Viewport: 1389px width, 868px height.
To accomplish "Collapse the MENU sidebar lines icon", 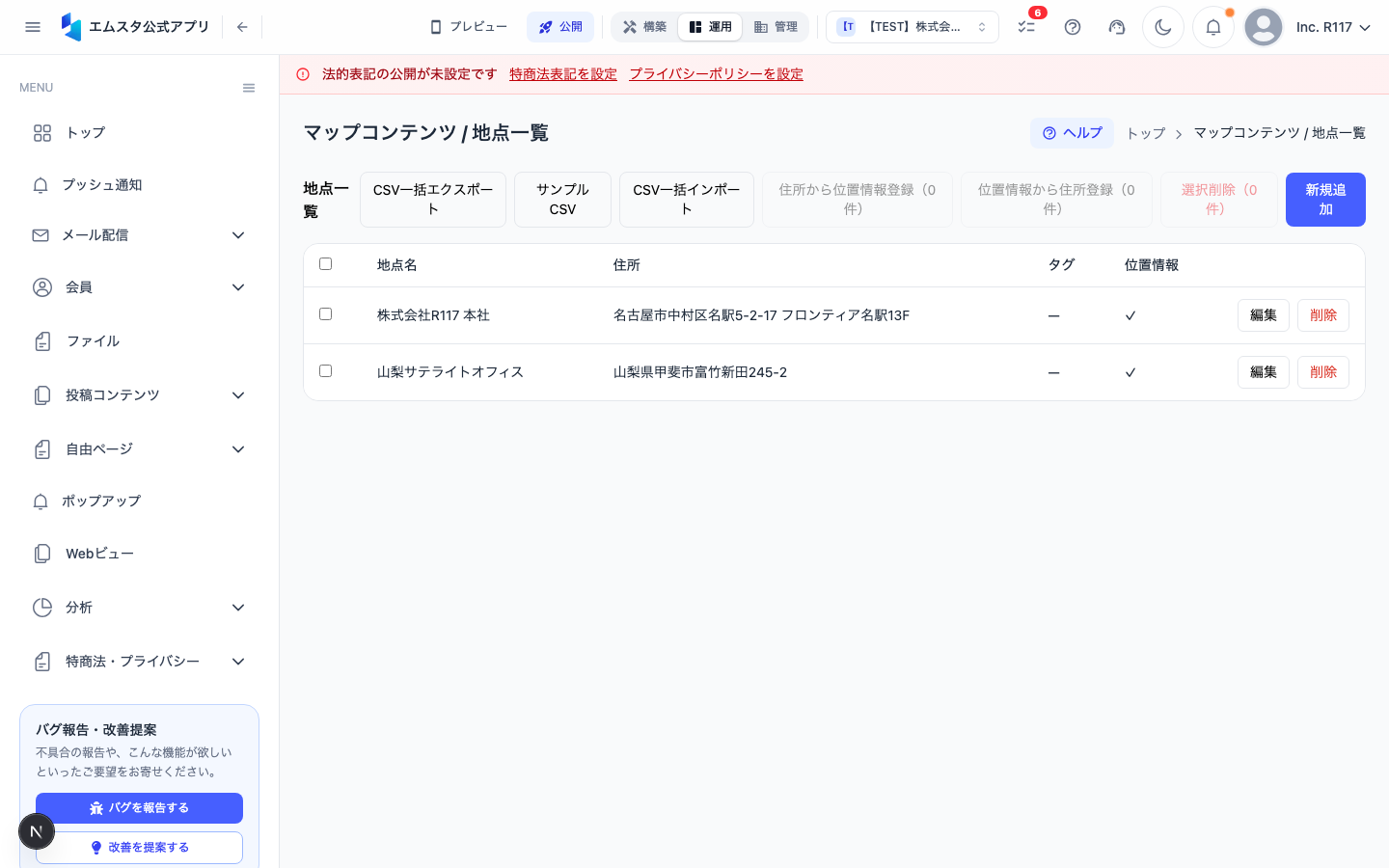I will click(249, 88).
